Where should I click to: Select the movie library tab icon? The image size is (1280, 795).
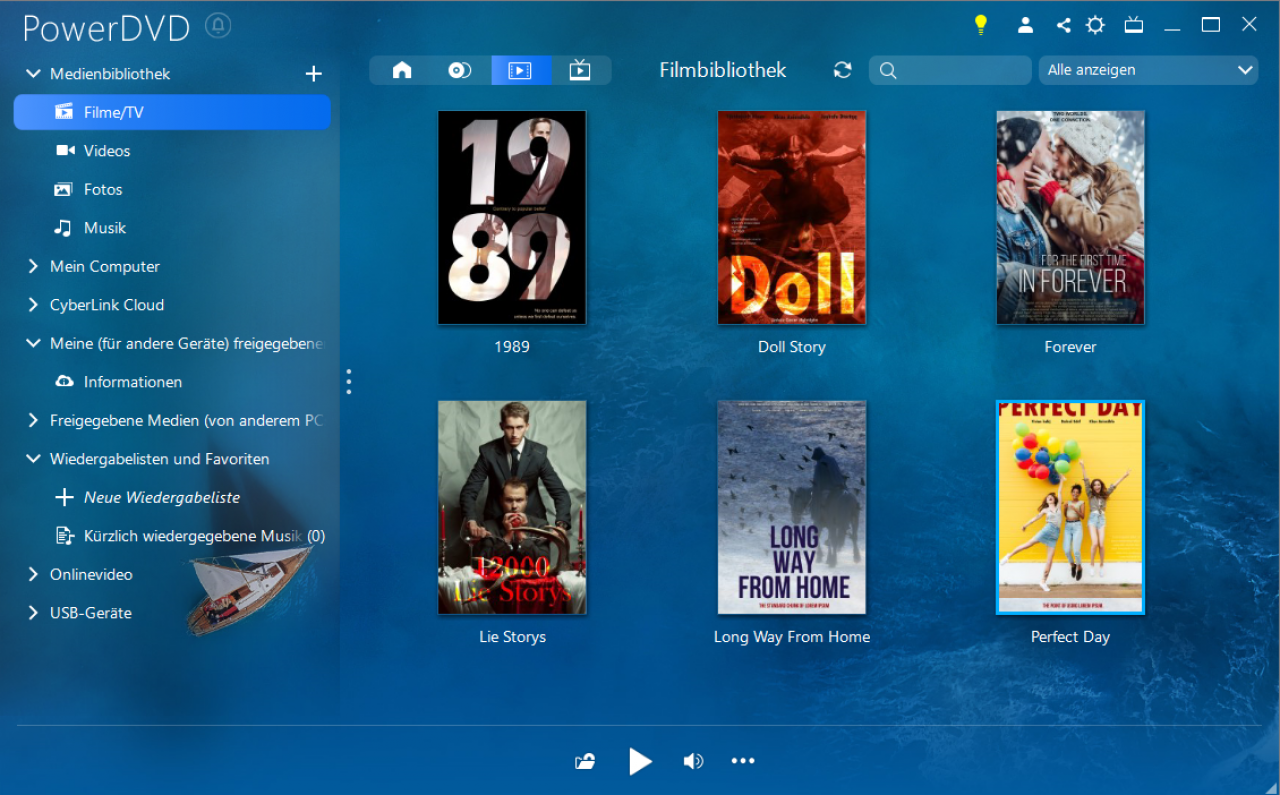[x=520, y=70]
